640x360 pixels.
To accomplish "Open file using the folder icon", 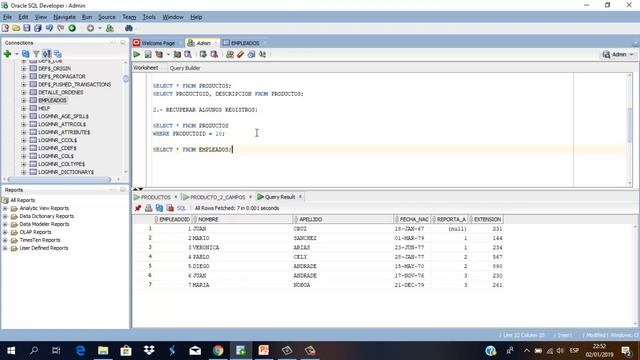I will pyautogui.click(x=16, y=28).
